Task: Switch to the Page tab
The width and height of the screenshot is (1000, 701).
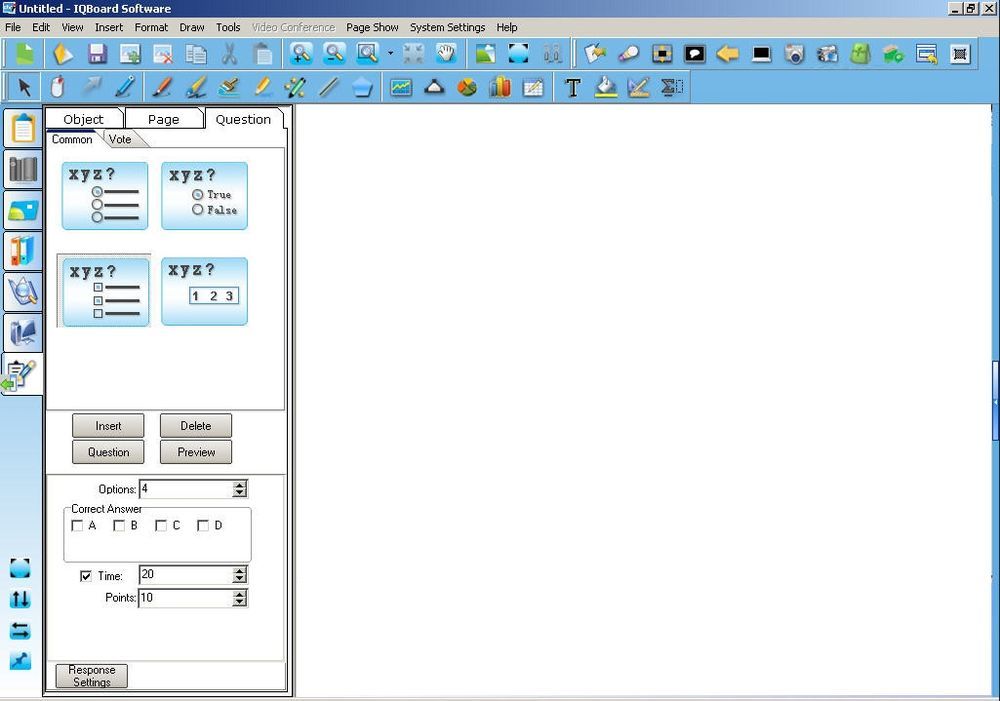Action: 163,119
